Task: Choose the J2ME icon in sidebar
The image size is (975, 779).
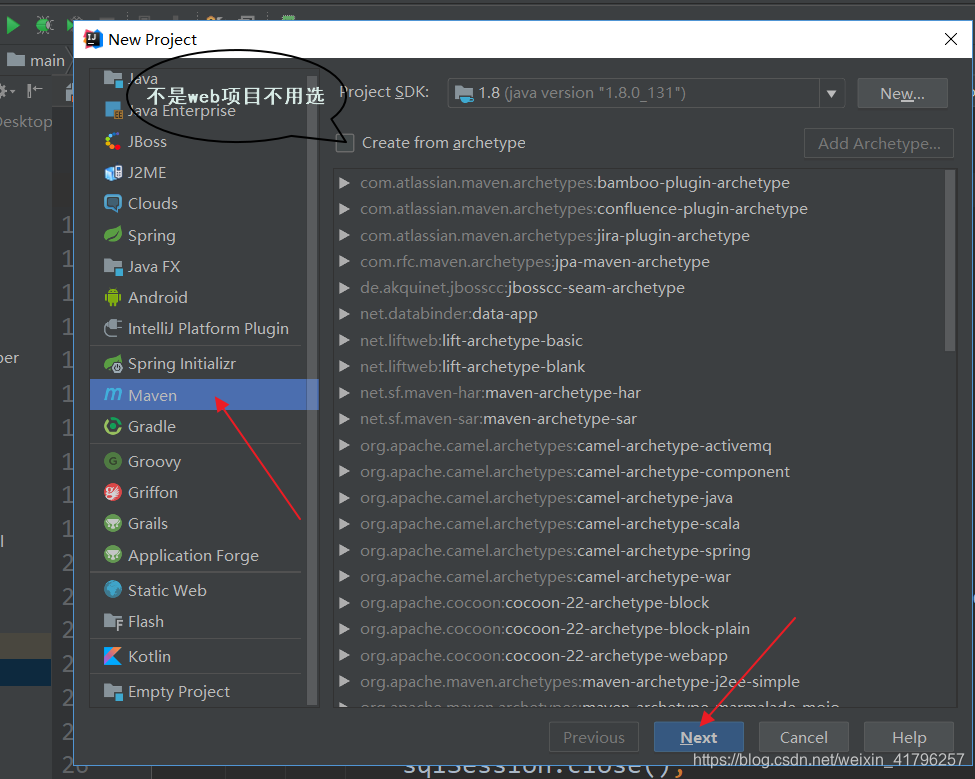Action: [113, 173]
